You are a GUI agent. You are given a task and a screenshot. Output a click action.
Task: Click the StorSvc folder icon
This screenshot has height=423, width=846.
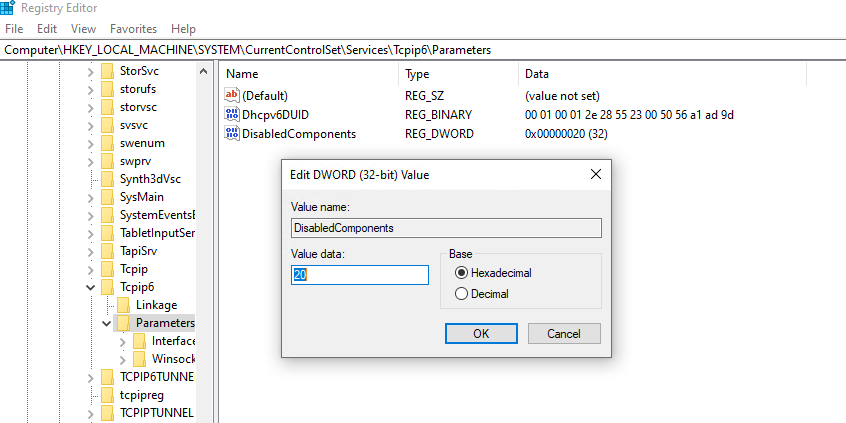pyautogui.click(x=108, y=71)
